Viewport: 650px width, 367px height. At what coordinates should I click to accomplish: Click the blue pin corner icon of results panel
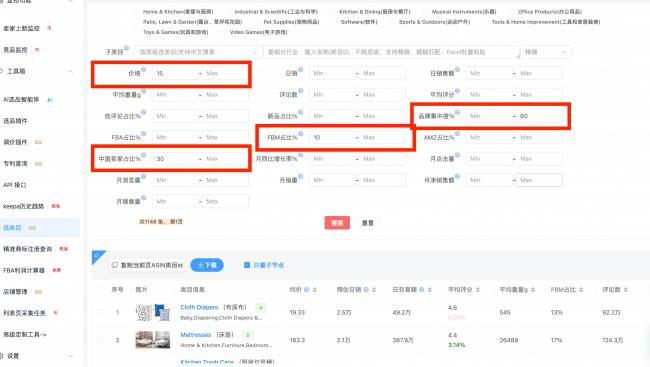97,255
